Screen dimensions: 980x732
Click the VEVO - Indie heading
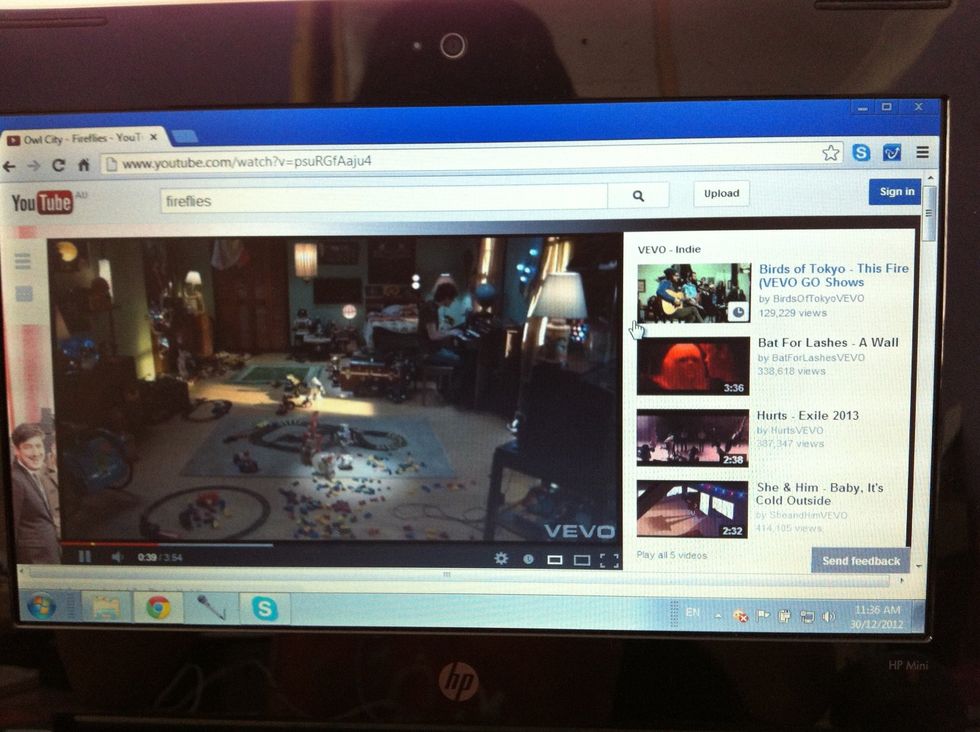(x=669, y=249)
